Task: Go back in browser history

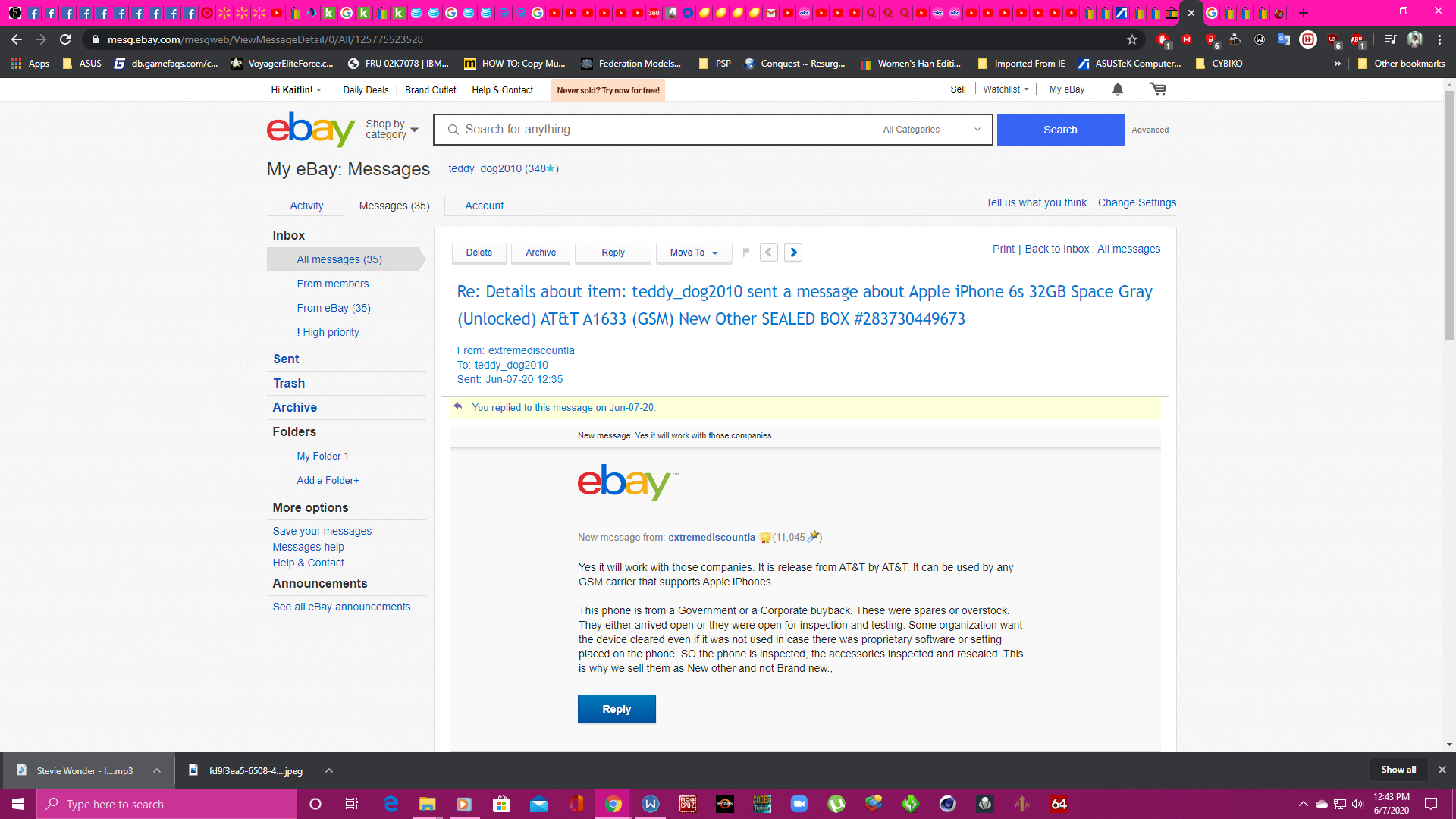Action: coord(17,39)
